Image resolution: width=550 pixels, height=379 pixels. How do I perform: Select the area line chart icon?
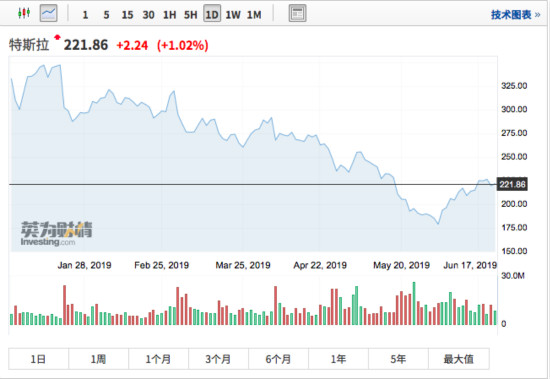(48, 14)
